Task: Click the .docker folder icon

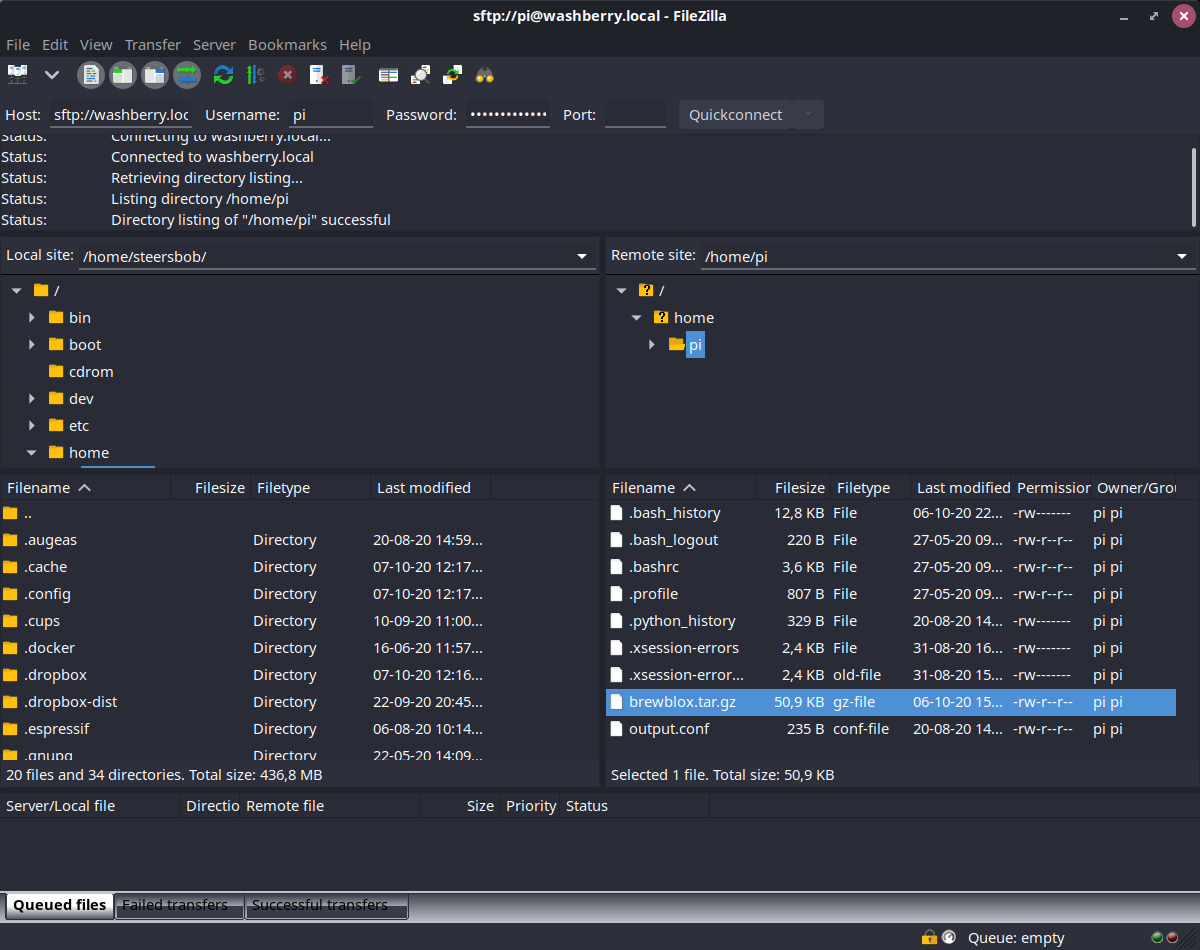Action: tap(11, 648)
